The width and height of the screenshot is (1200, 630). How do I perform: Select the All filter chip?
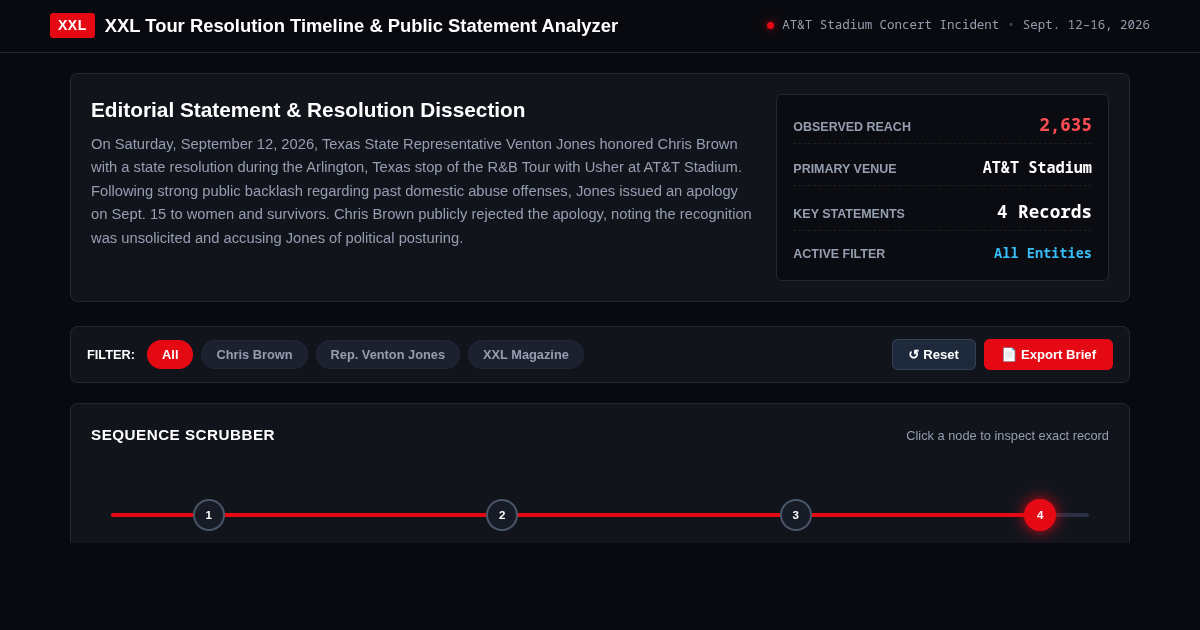click(x=170, y=354)
